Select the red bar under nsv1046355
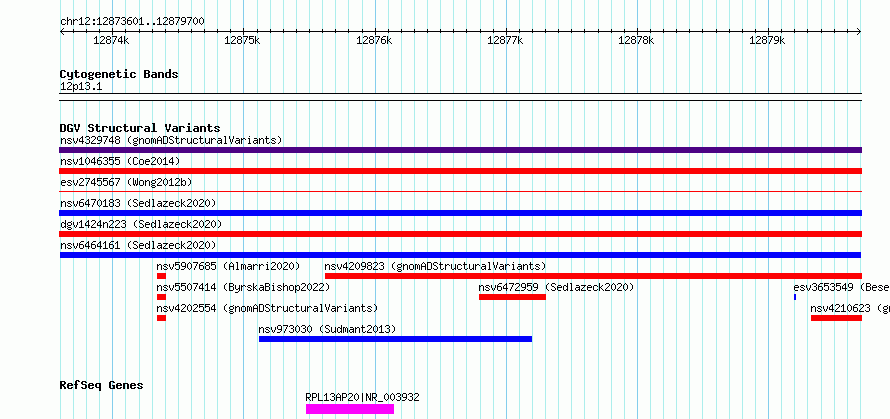This screenshot has width=890, height=419. (460, 171)
